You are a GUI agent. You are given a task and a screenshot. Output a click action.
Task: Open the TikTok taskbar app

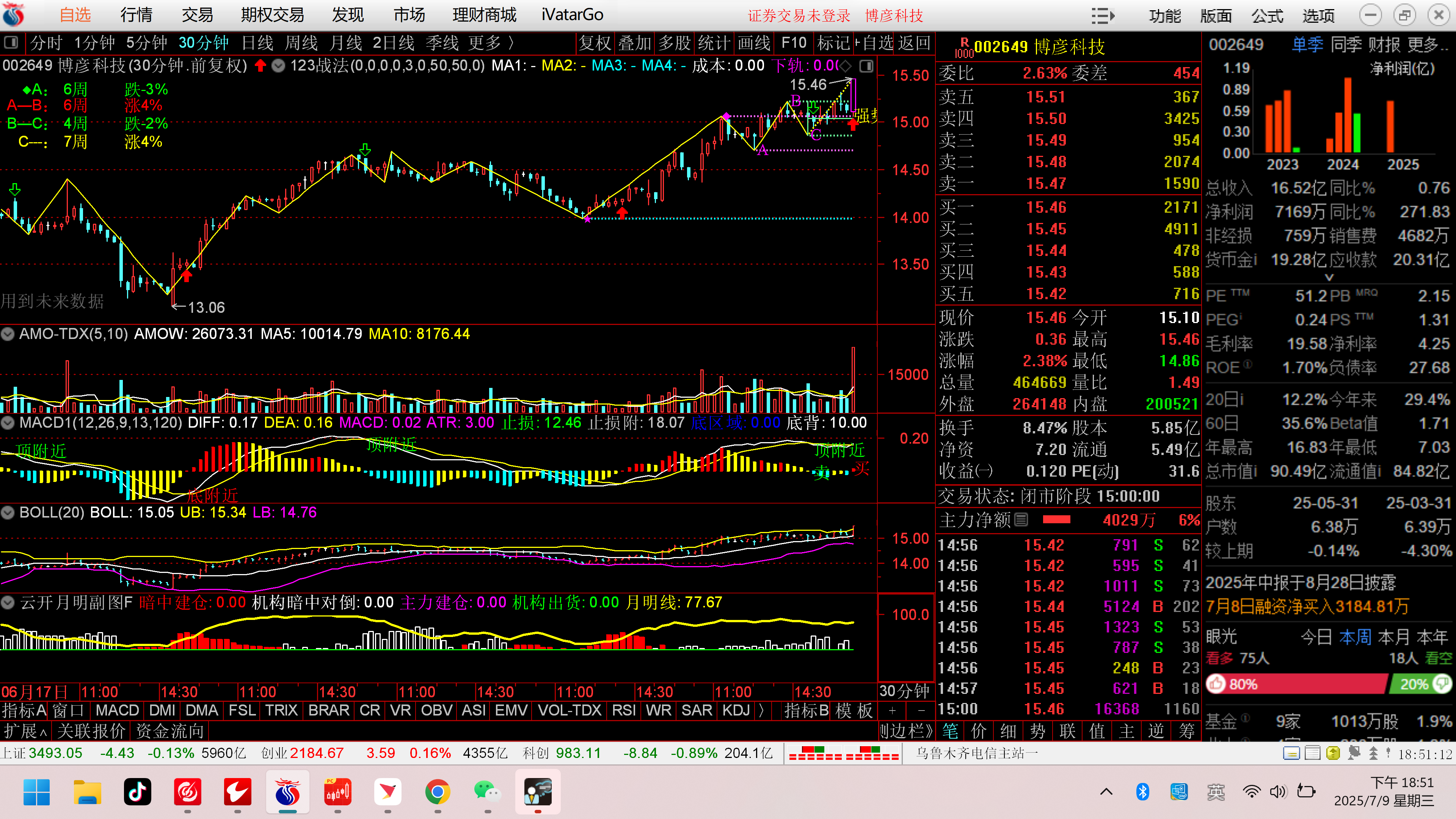(137, 792)
